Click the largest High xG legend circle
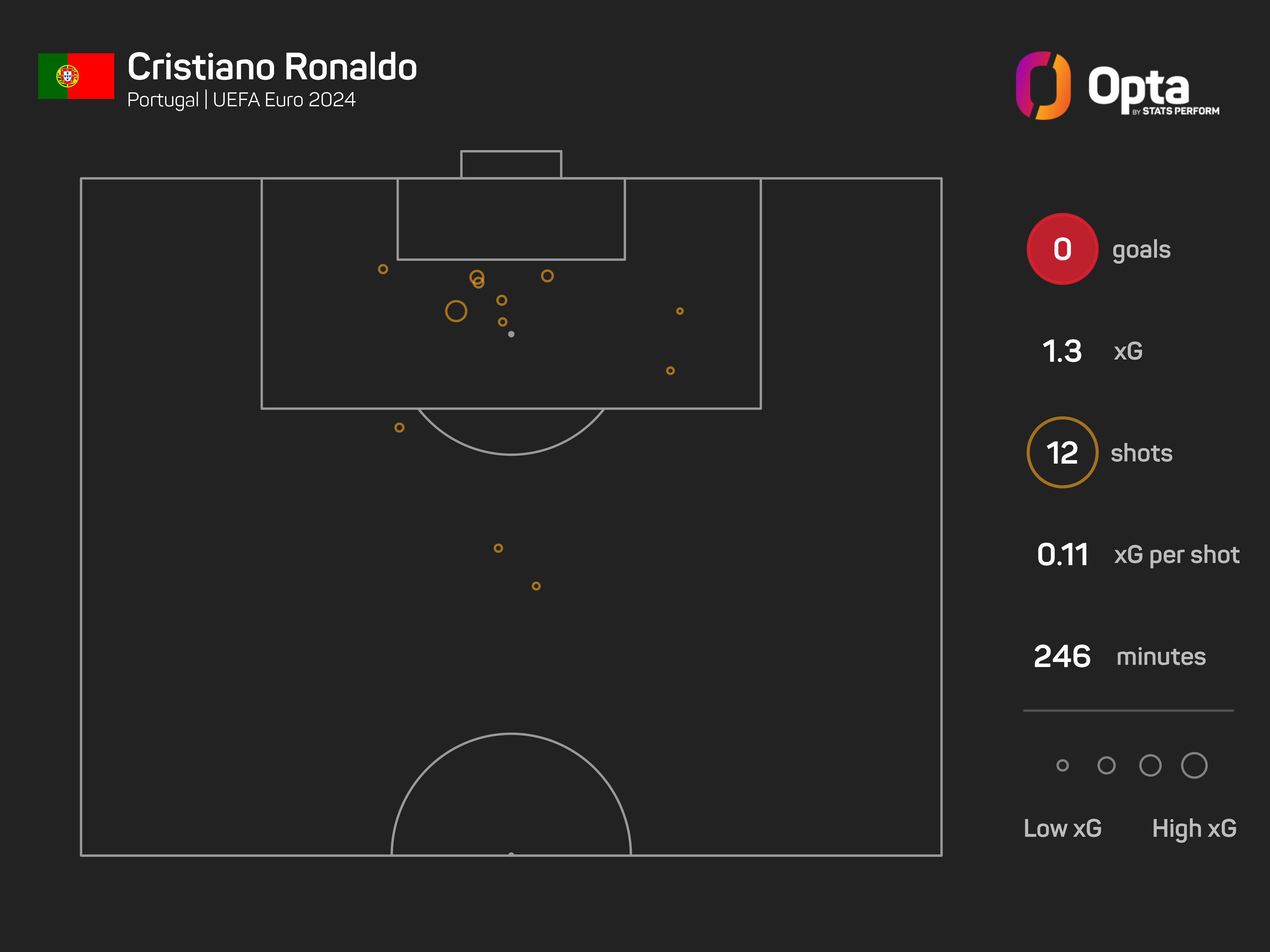Screen dimensions: 1270x952 coord(1193,765)
